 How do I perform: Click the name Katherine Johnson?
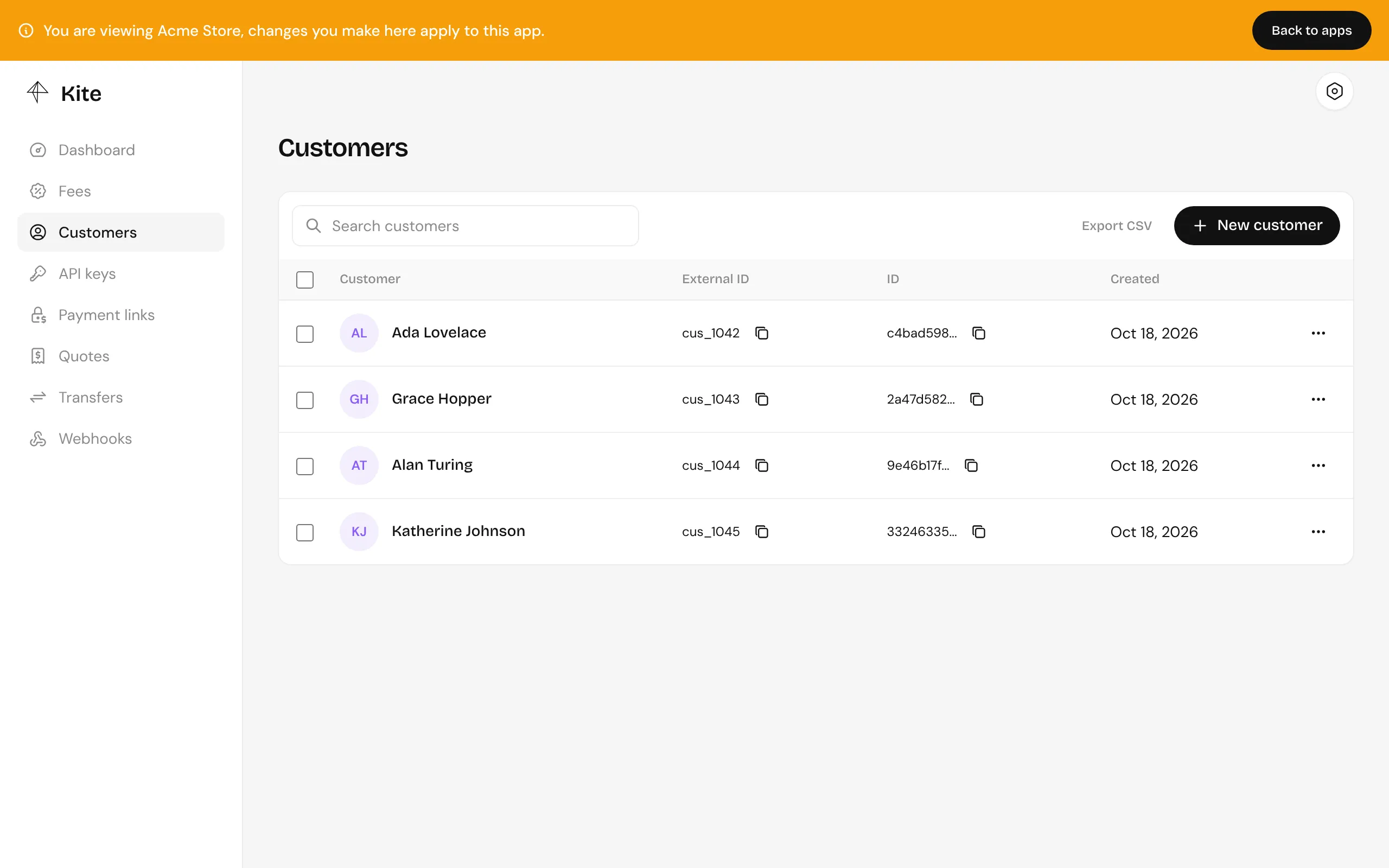click(x=458, y=531)
